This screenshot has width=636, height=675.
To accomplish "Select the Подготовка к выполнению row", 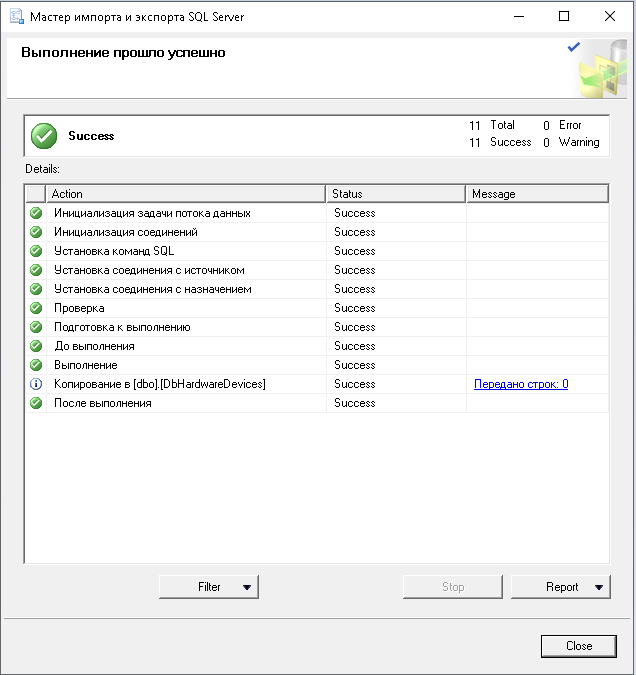I will pyautogui.click(x=122, y=327).
